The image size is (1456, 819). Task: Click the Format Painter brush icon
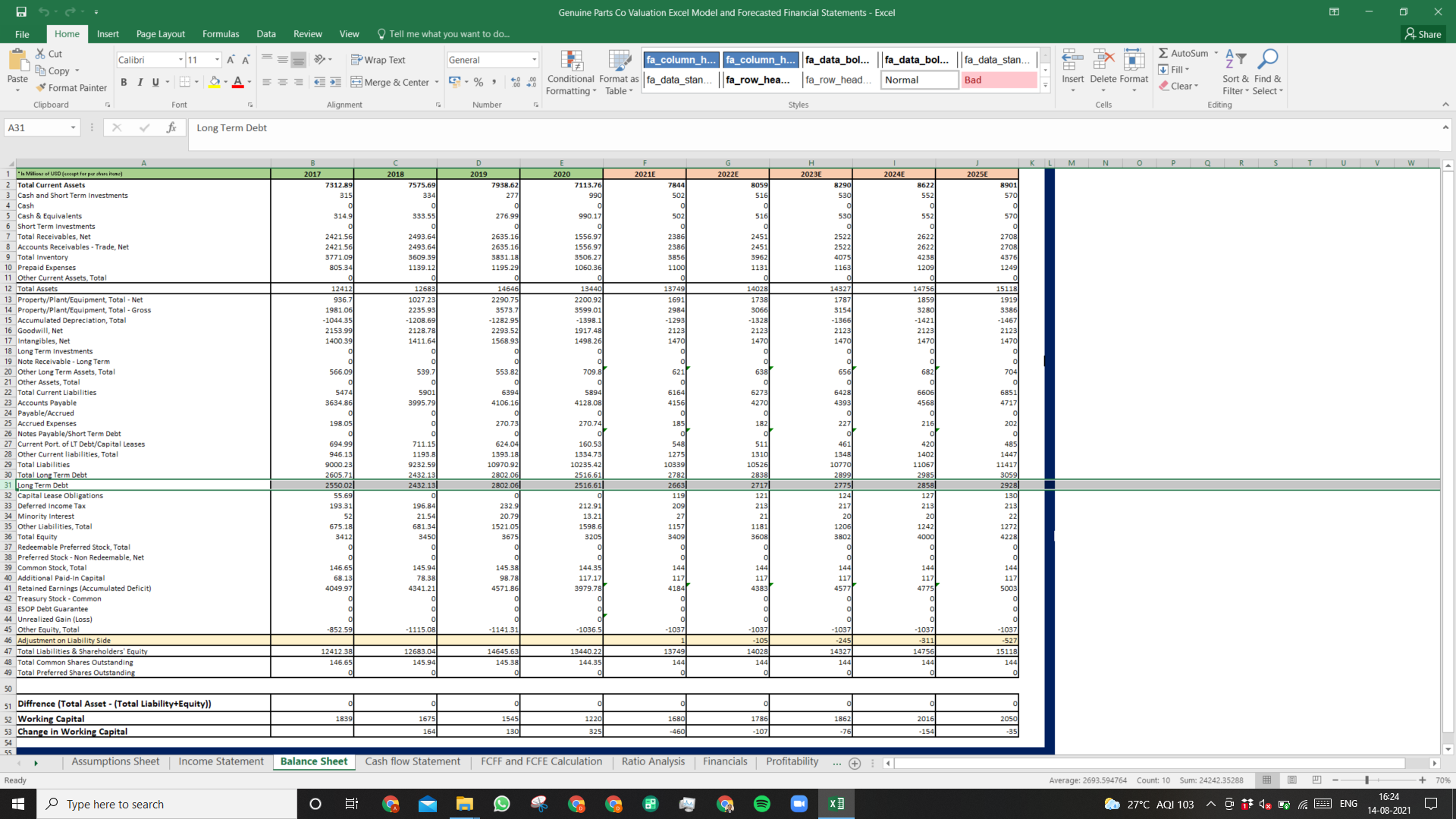coord(41,88)
